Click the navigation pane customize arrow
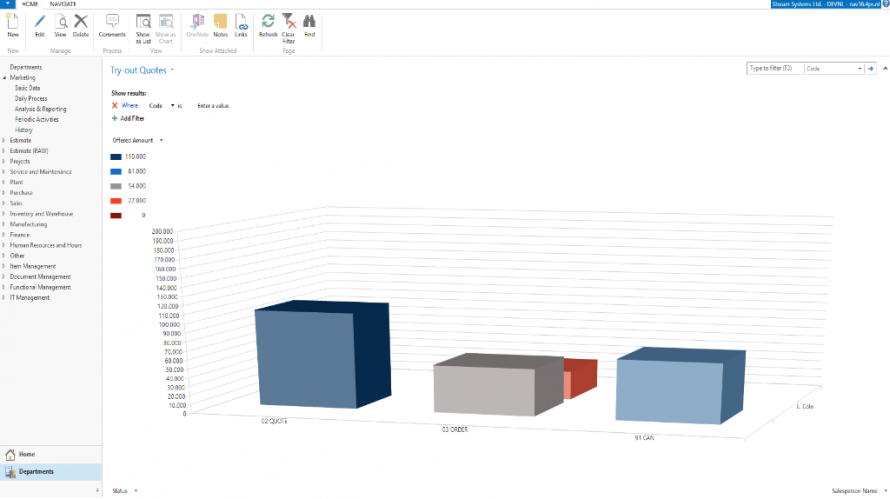 [x=97, y=490]
